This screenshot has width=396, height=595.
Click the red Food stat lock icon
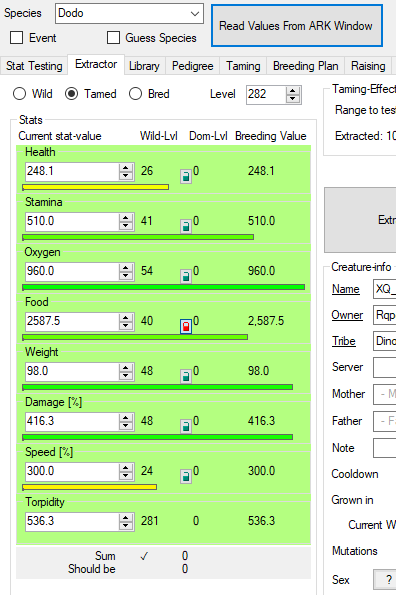[x=185, y=326]
